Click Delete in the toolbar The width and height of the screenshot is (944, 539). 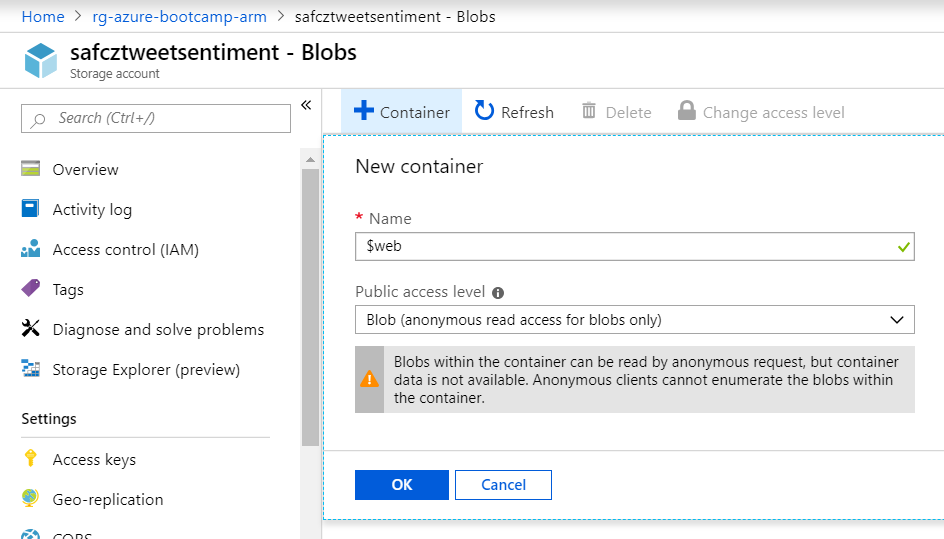(x=616, y=112)
